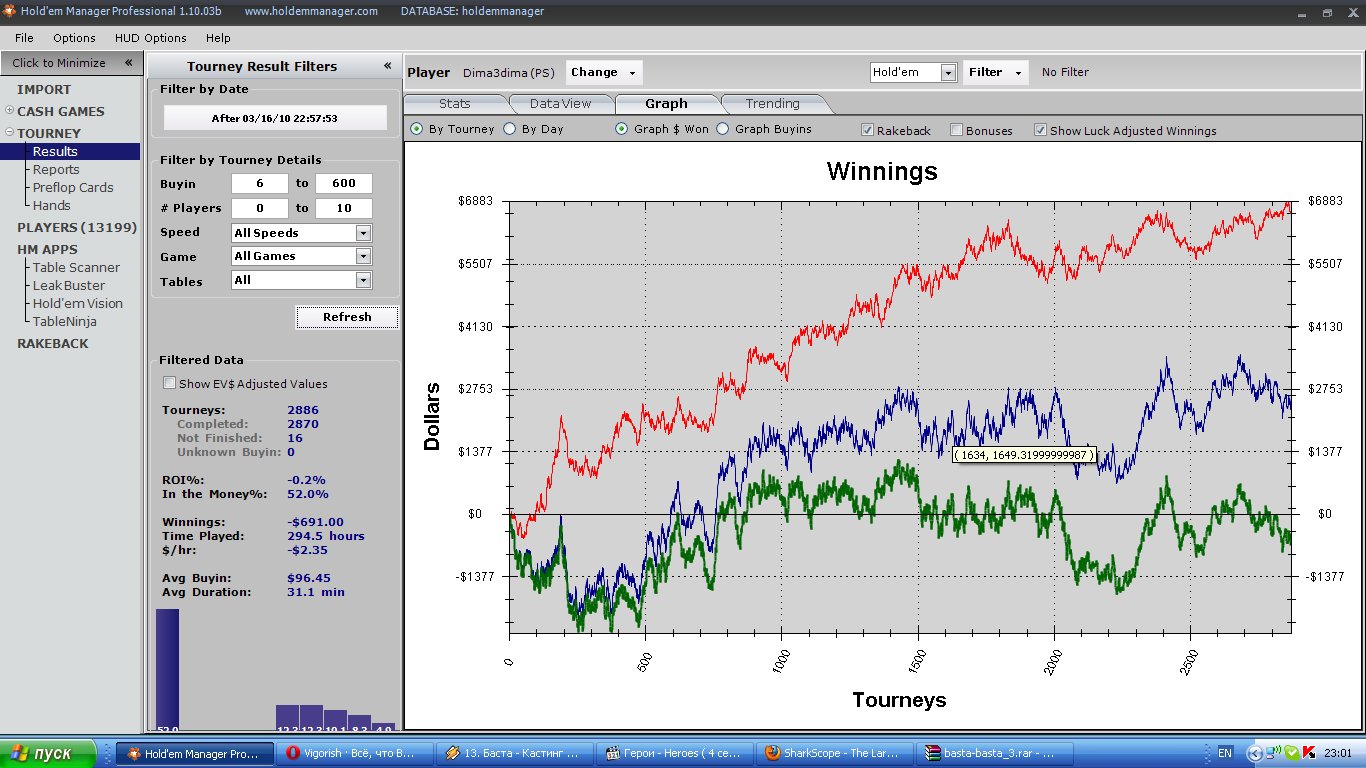
Task: Click the Refresh button
Action: pyautogui.click(x=347, y=317)
